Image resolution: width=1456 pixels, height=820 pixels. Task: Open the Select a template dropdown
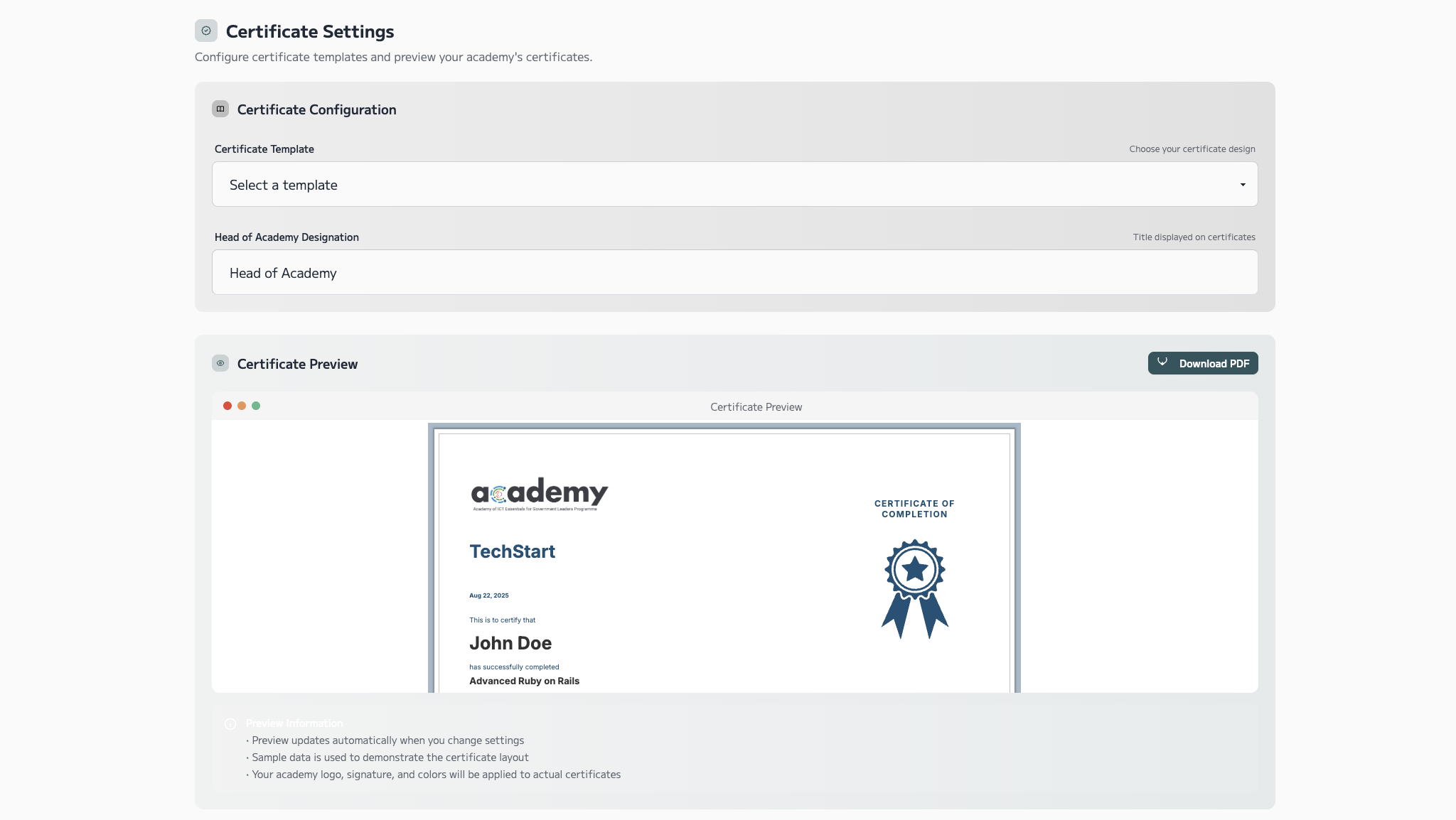tap(734, 184)
